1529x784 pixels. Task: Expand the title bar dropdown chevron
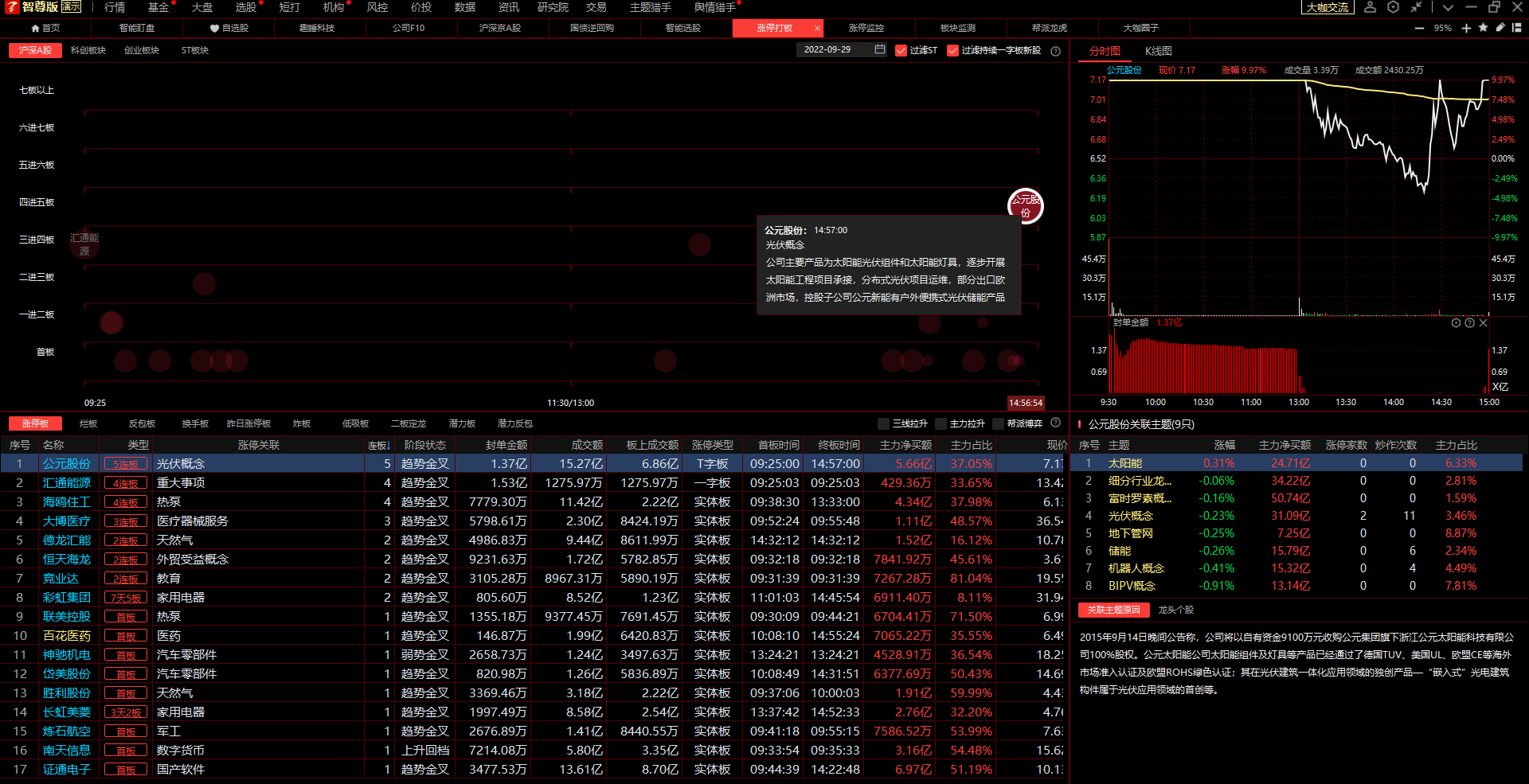(1448, 7)
